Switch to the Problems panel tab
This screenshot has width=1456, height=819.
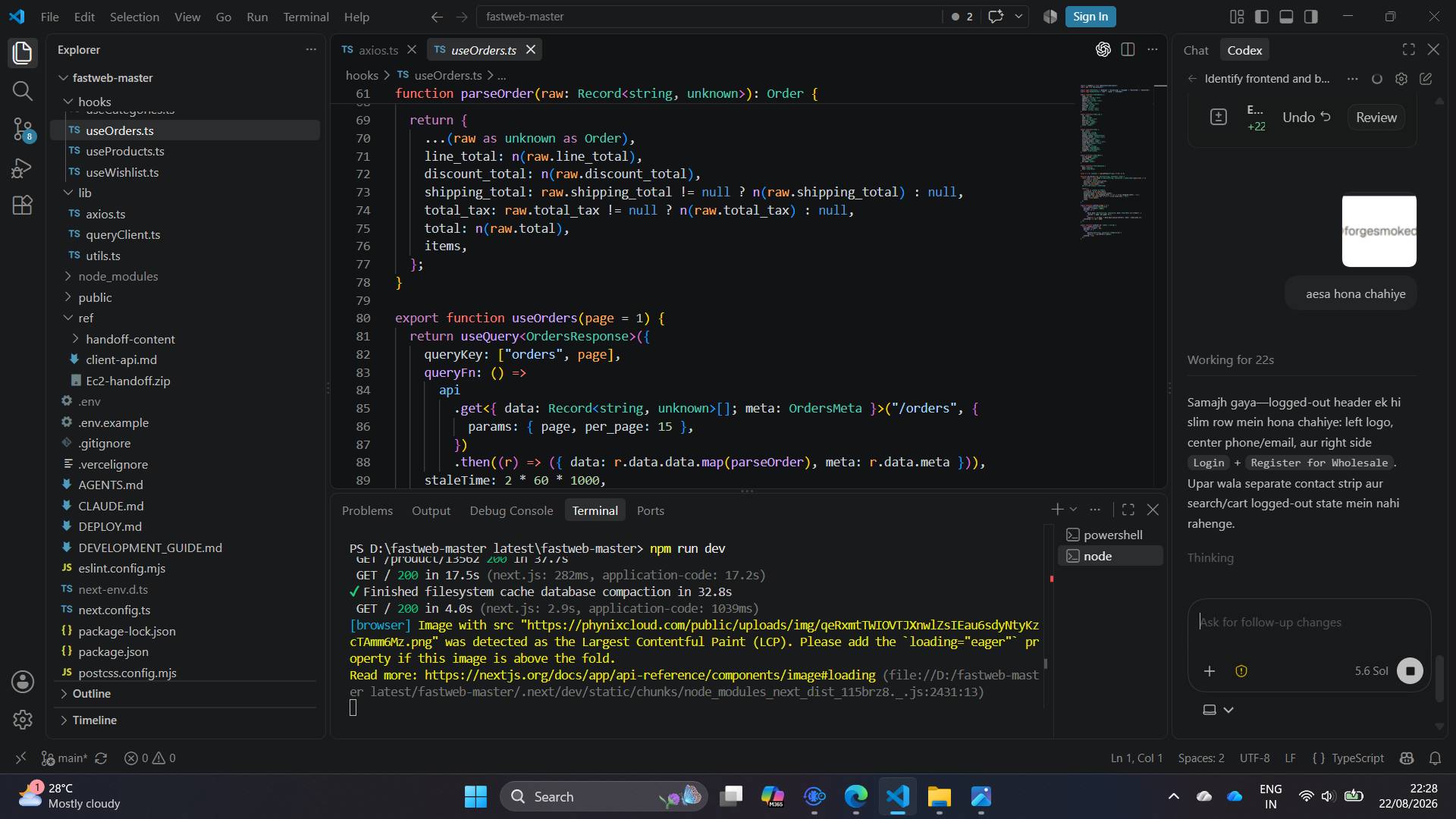pyautogui.click(x=367, y=511)
